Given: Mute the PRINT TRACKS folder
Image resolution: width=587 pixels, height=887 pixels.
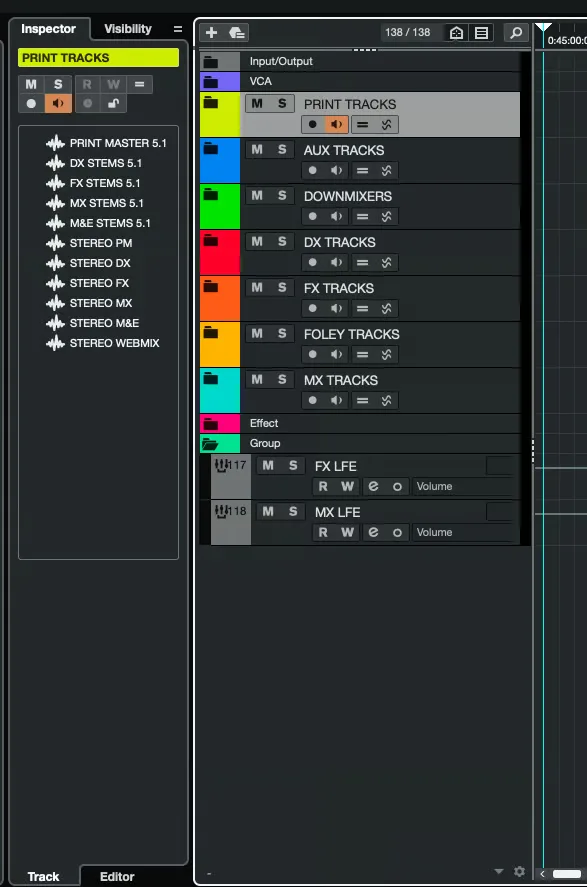Looking at the screenshot, I should (257, 104).
